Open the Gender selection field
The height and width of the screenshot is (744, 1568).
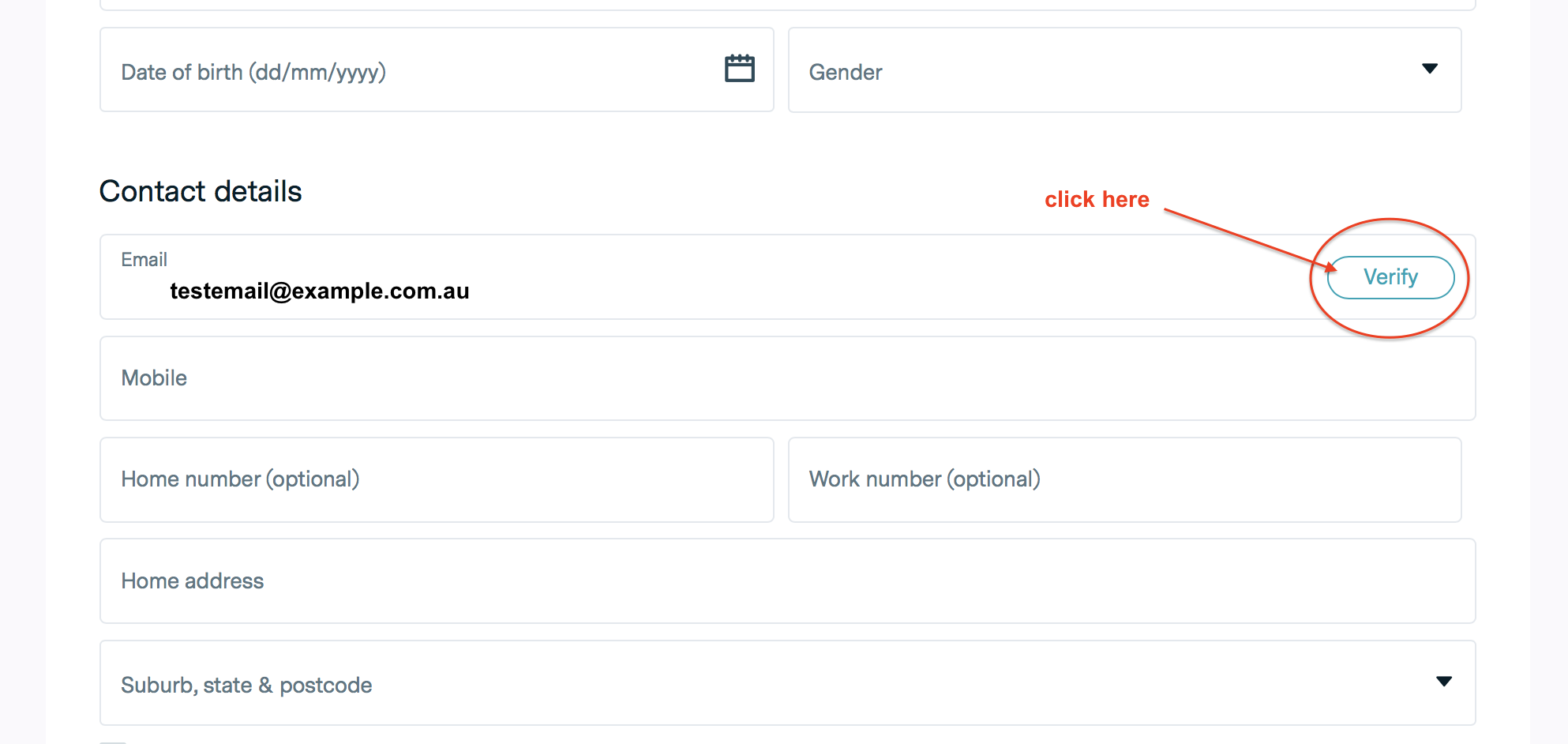pos(1105,70)
